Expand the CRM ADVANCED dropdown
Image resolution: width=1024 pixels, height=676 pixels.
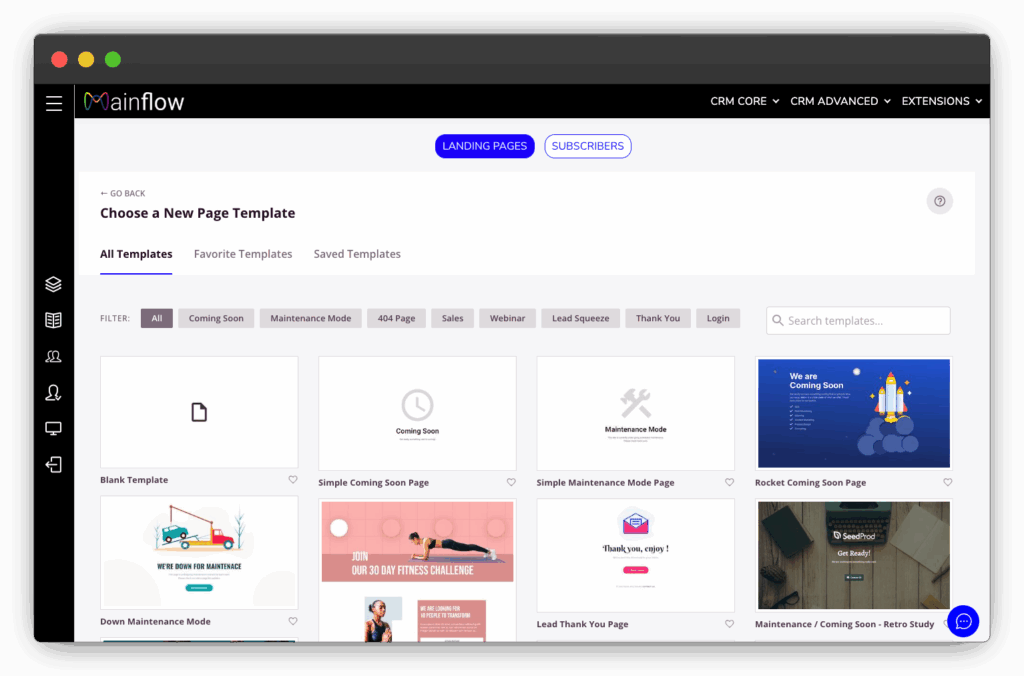[840, 101]
